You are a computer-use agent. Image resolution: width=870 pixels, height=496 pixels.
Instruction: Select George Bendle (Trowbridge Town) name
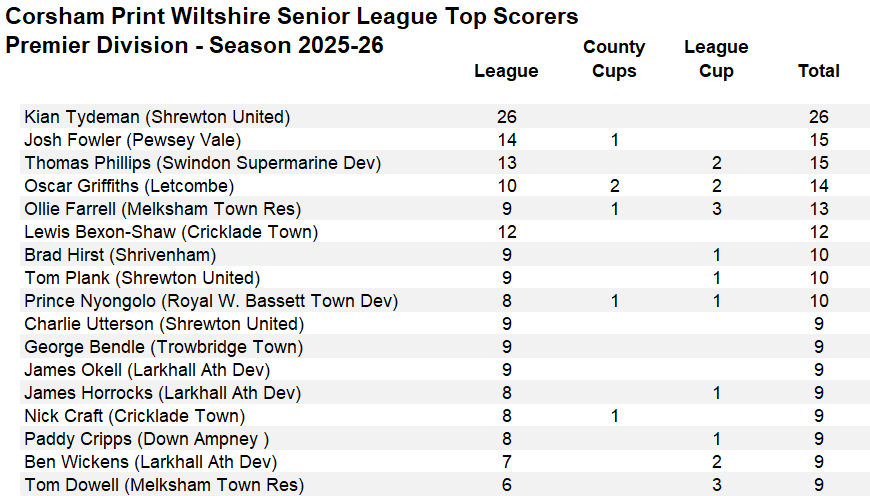(163, 347)
